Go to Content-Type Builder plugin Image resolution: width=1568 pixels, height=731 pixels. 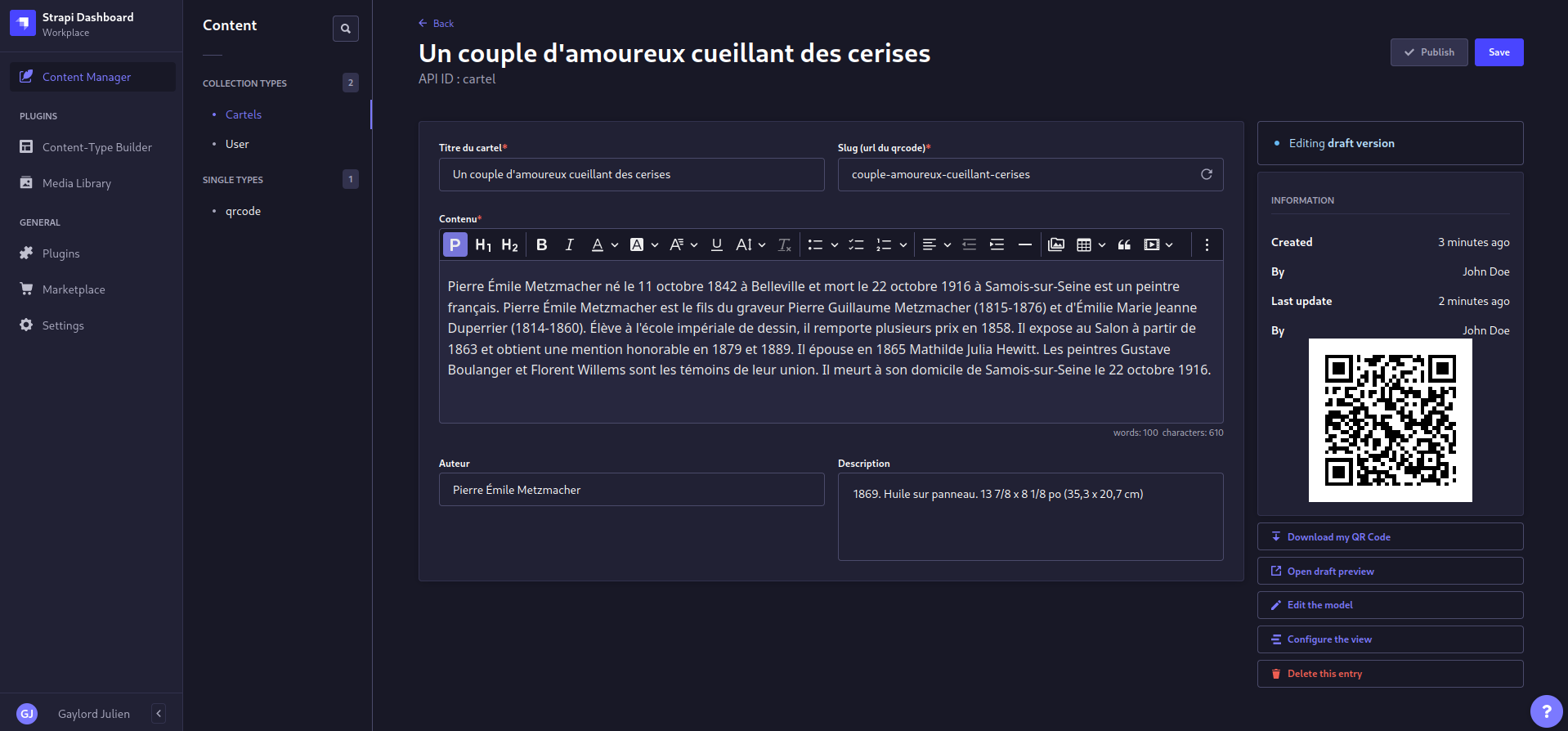(92, 147)
